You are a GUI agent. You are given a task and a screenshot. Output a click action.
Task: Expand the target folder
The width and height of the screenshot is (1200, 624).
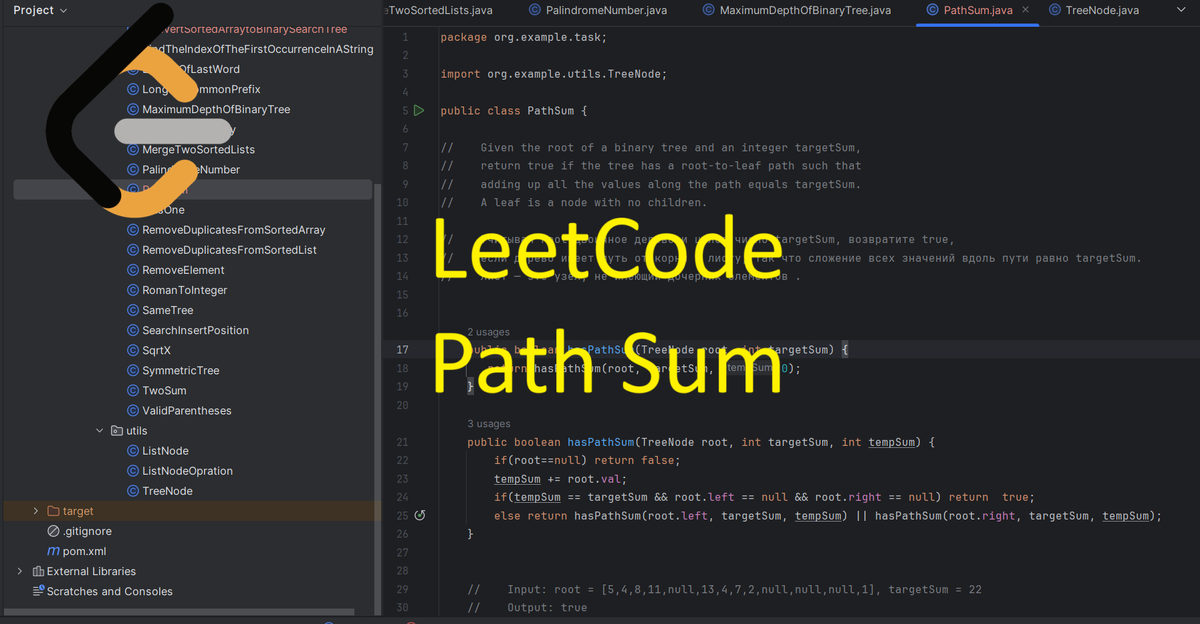36,511
